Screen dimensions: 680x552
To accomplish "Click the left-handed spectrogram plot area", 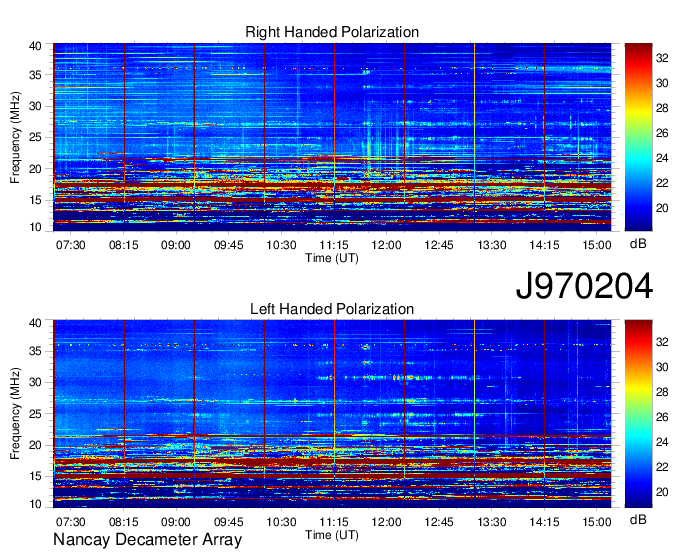I will [332, 414].
